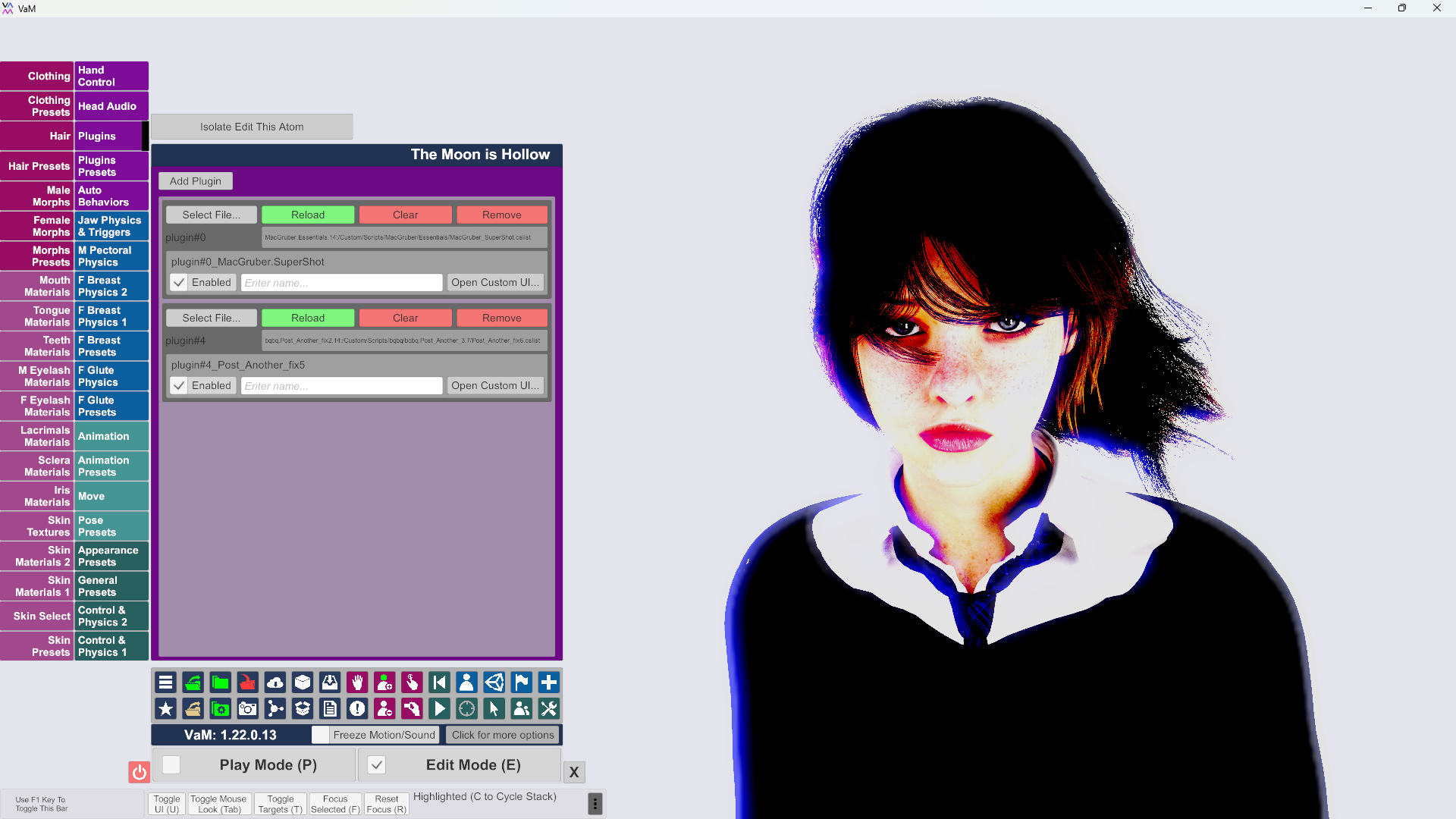Toggle Enabled checkbox for MacGruber.SuperShot plugin
The image size is (1456, 819).
click(179, 283)
